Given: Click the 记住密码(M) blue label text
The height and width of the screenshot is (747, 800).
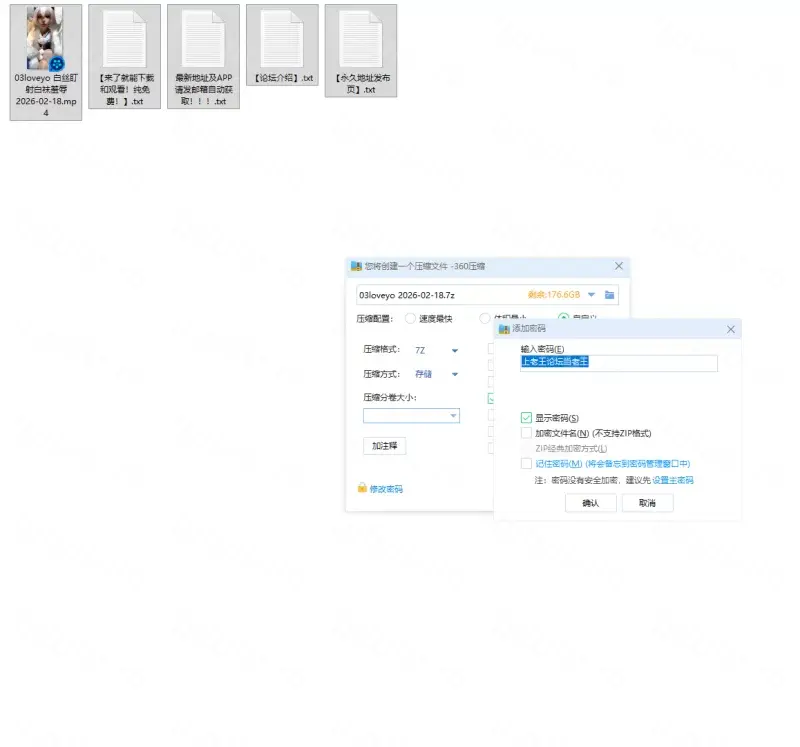Looking at the screenshot, I should (612, 464).
